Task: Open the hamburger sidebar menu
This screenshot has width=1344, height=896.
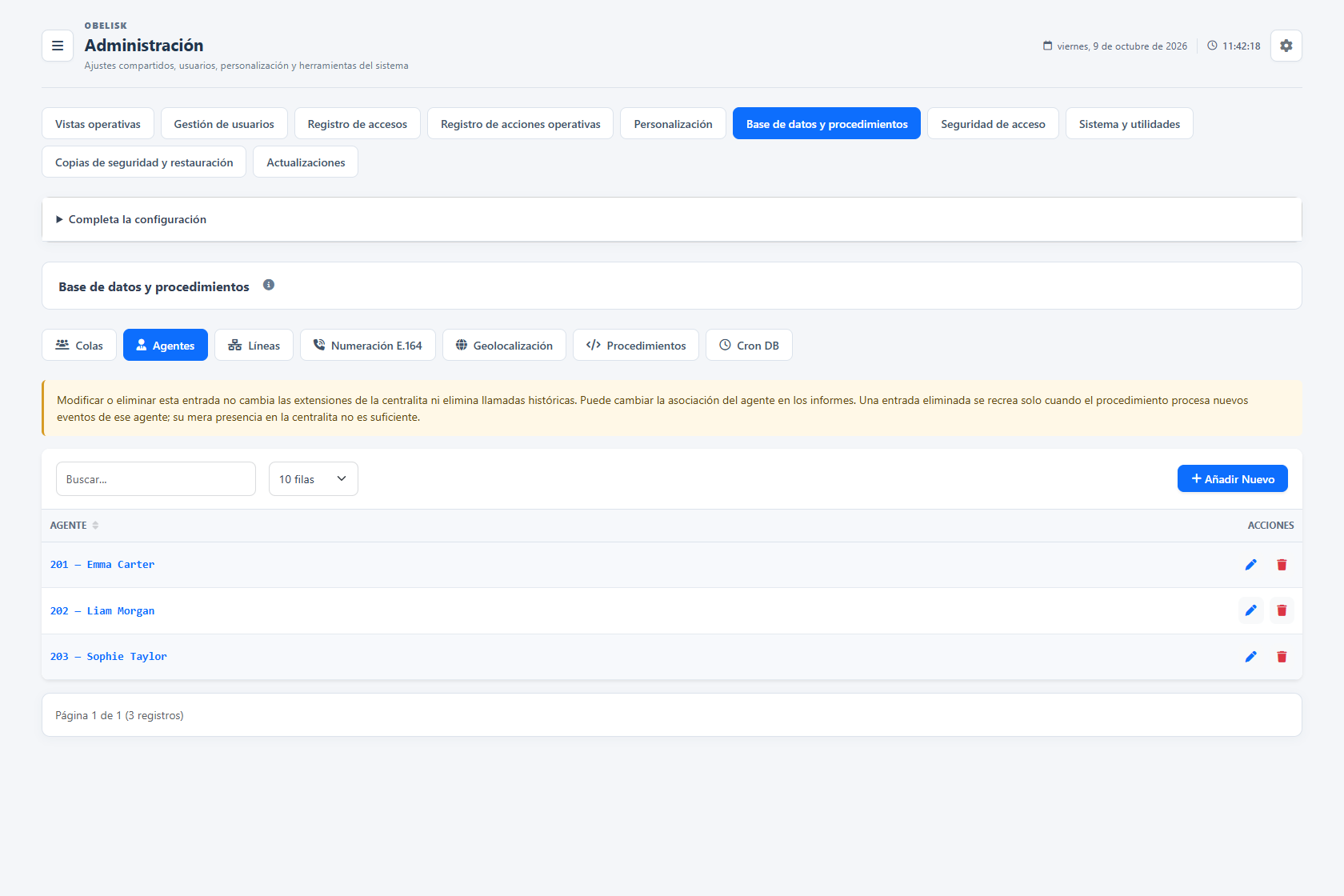Action: coord(58,46)
